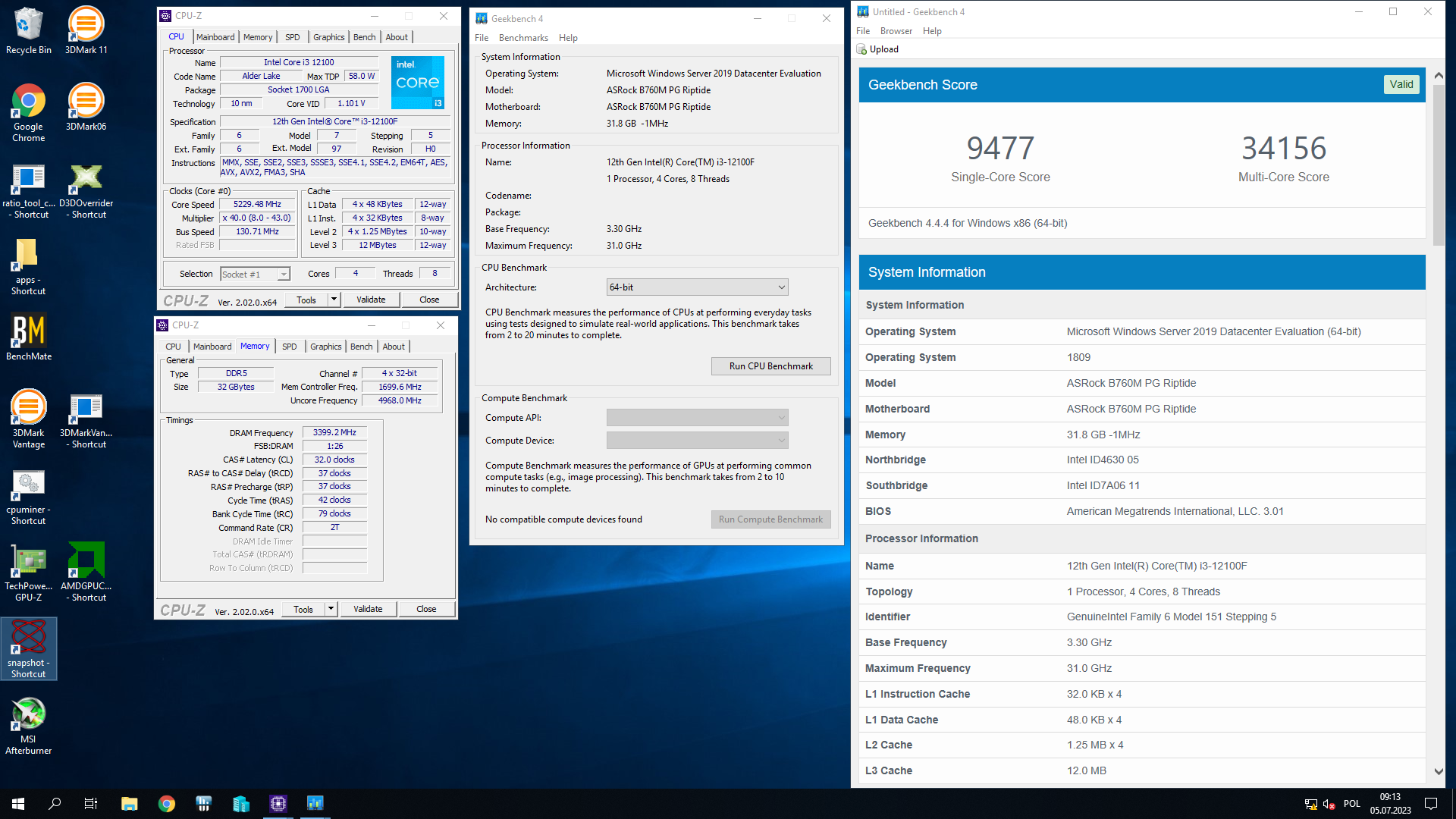Click the muted volume tray icon
This screenshot has height=819, width=1456.
pos(1329,804)
